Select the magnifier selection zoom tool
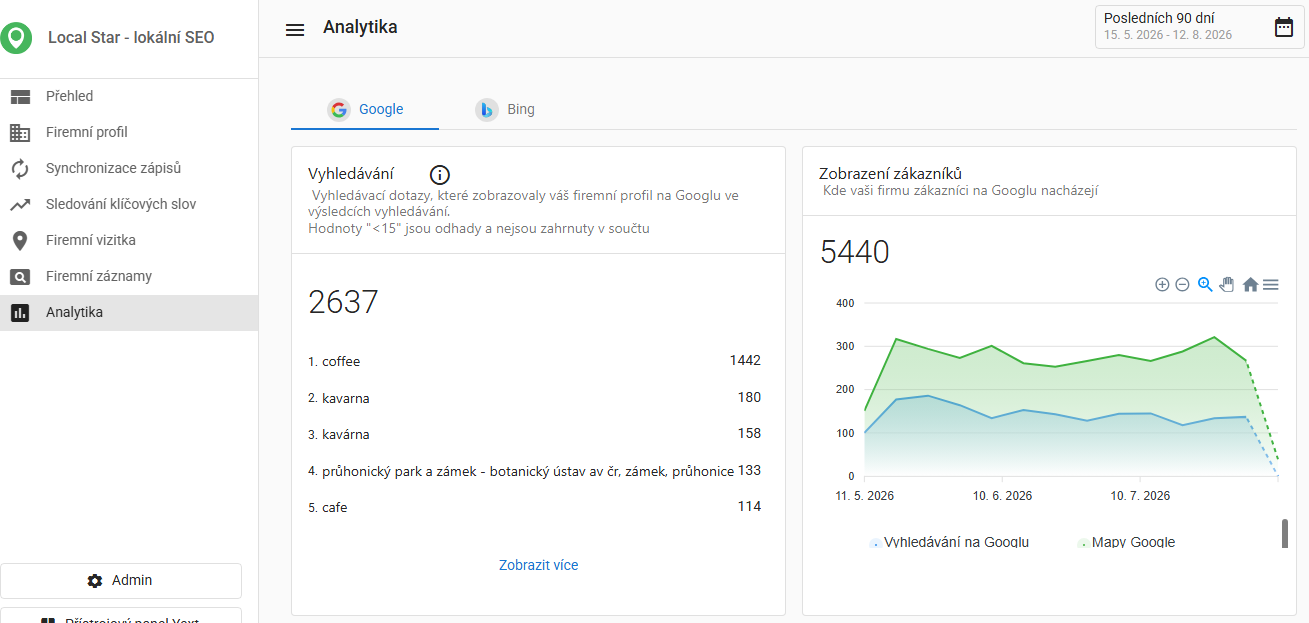Image resolution: width=1309 pixels, height=623 pixels. [x=1205, y=284]
